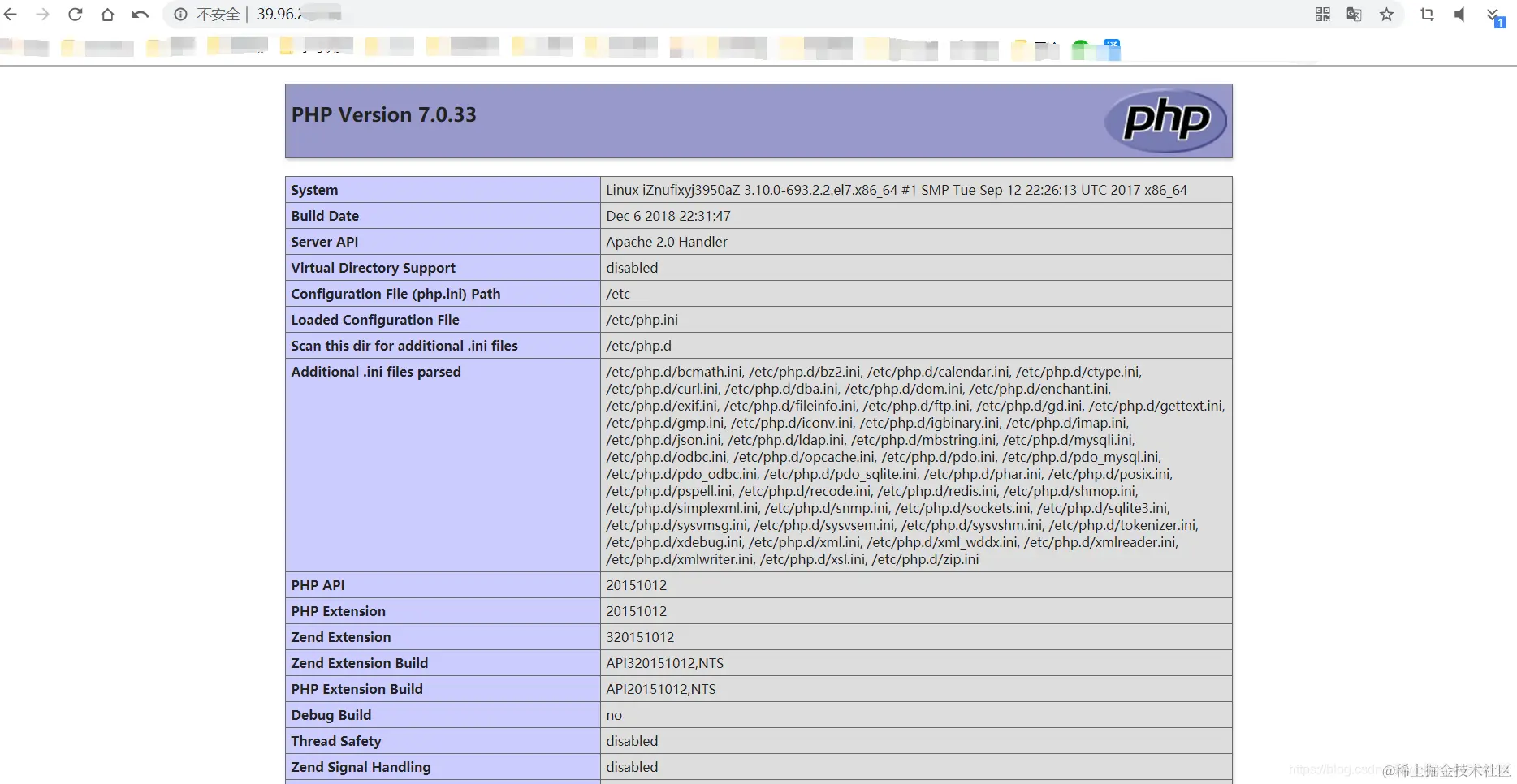
Task: Translate this page via the translate icon
Action: 1354,15
